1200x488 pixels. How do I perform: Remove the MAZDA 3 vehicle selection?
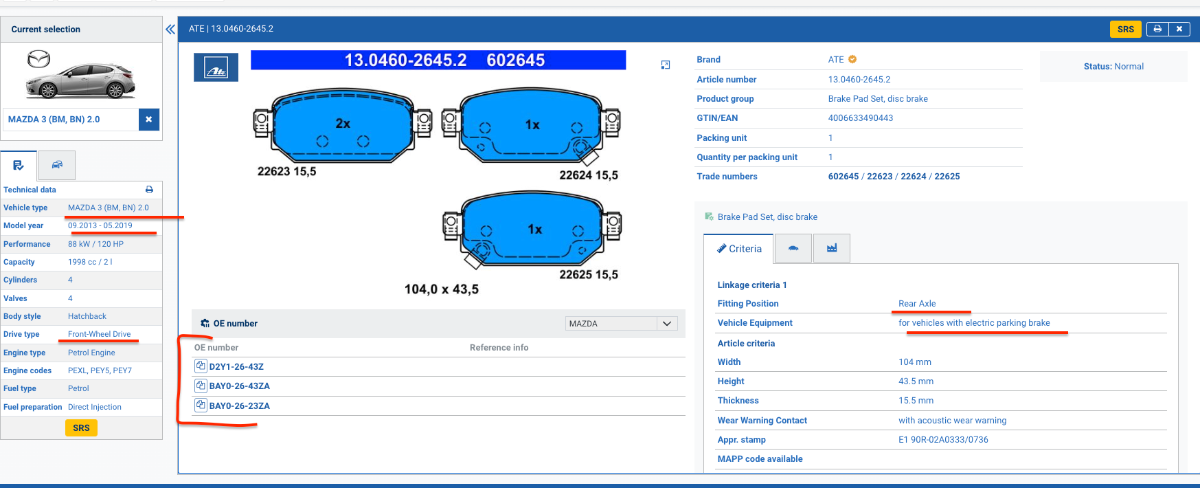tap(149, 120)
